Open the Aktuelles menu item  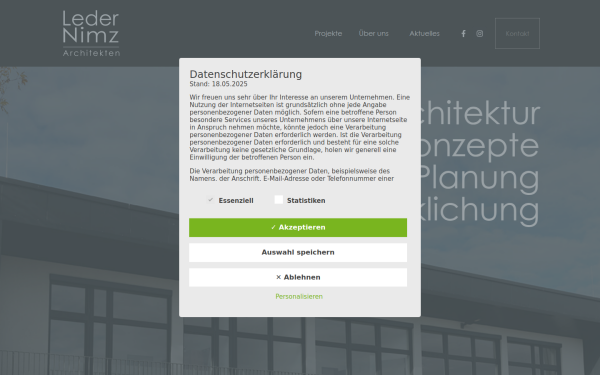tap(424, 34)
